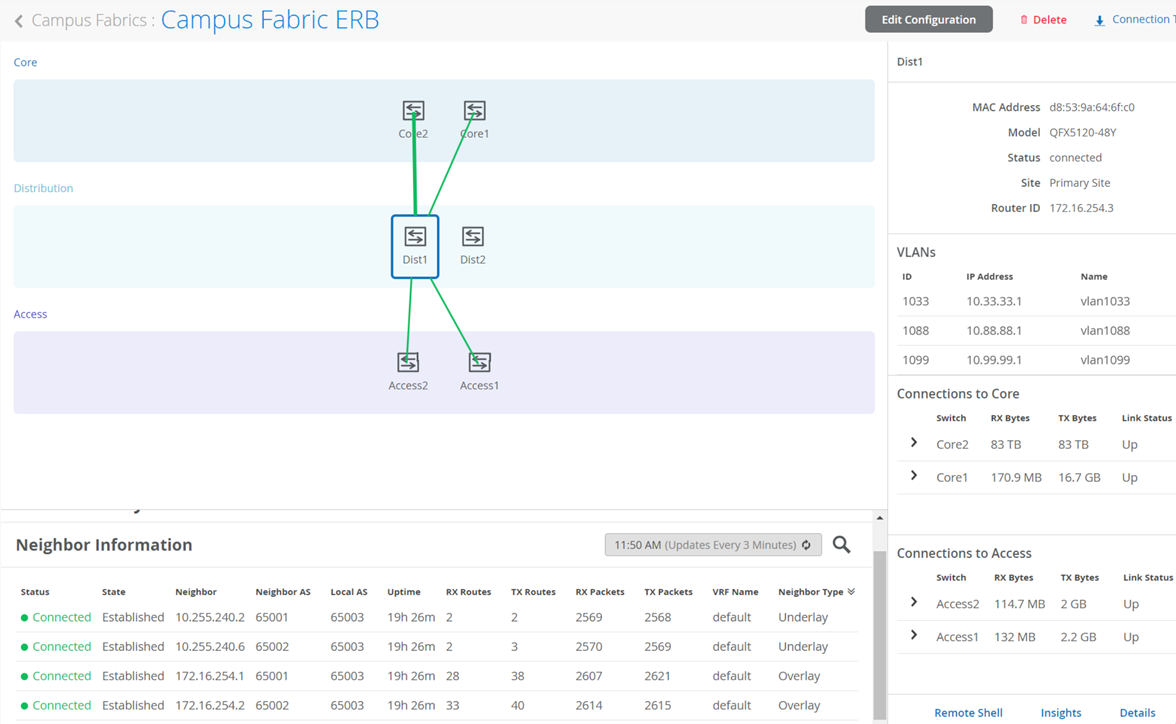Go back using the left arrow

pyautogui.click(x=19, y=20)
